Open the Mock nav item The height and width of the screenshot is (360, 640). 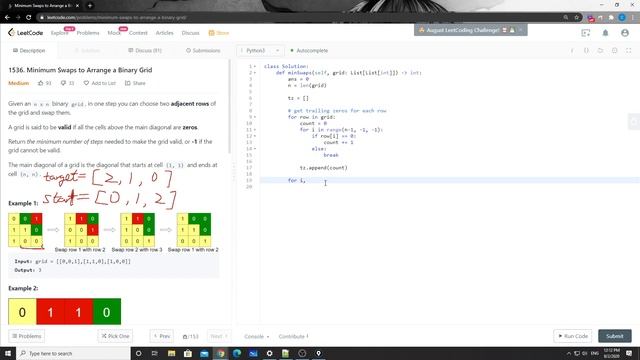click(x=114, y=33)
